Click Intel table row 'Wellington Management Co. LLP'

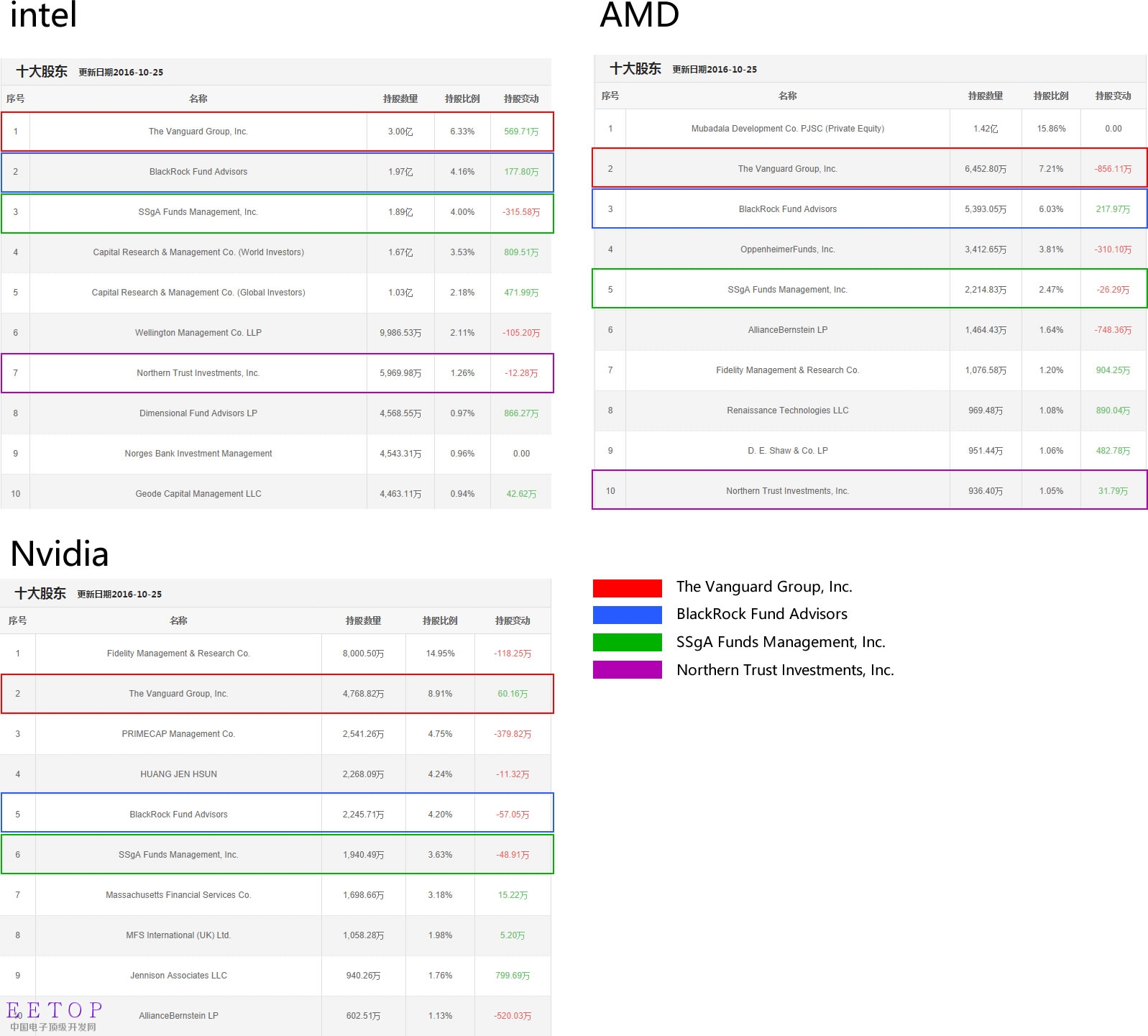[x=276, y=333]
